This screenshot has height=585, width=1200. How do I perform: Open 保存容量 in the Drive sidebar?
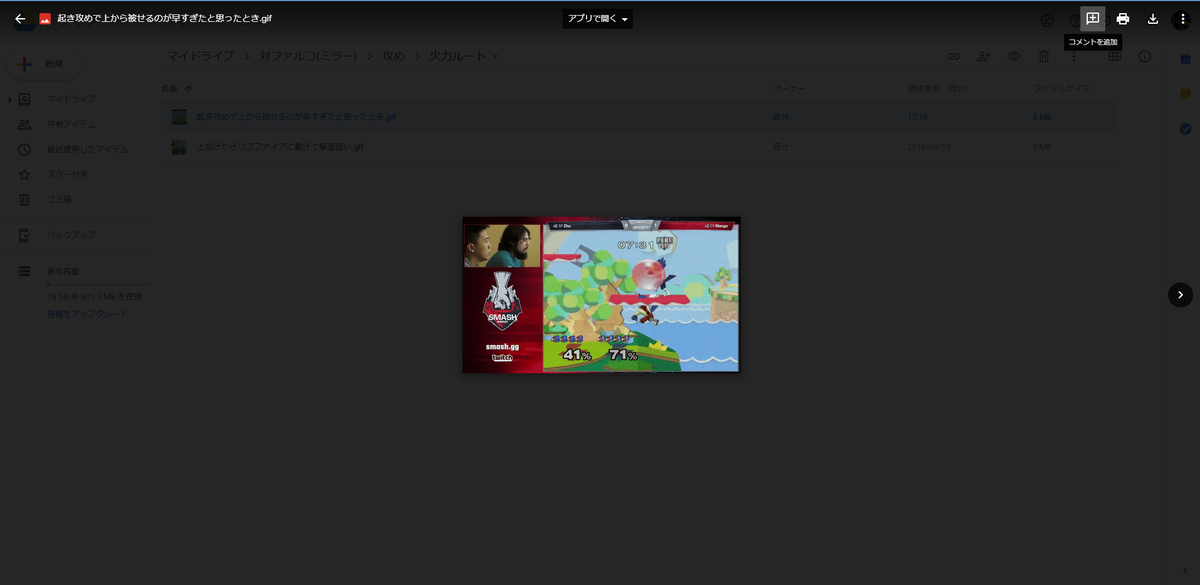pyautogui.click(x=63, y=271)
